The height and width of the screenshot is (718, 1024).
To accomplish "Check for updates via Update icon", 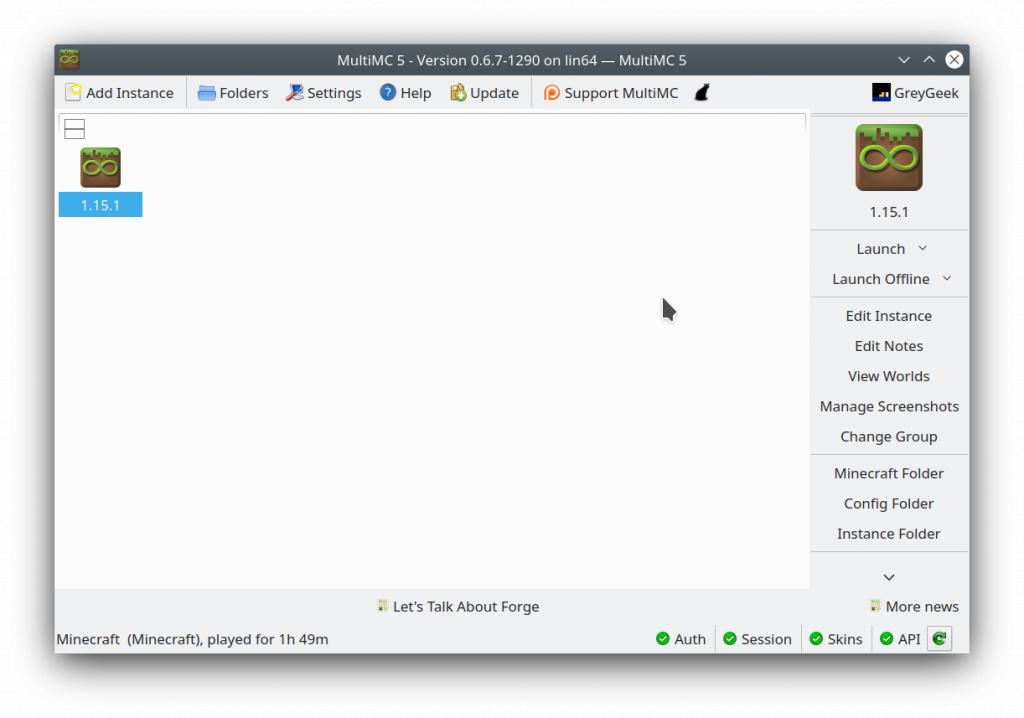I will click(x=458, y=93).
